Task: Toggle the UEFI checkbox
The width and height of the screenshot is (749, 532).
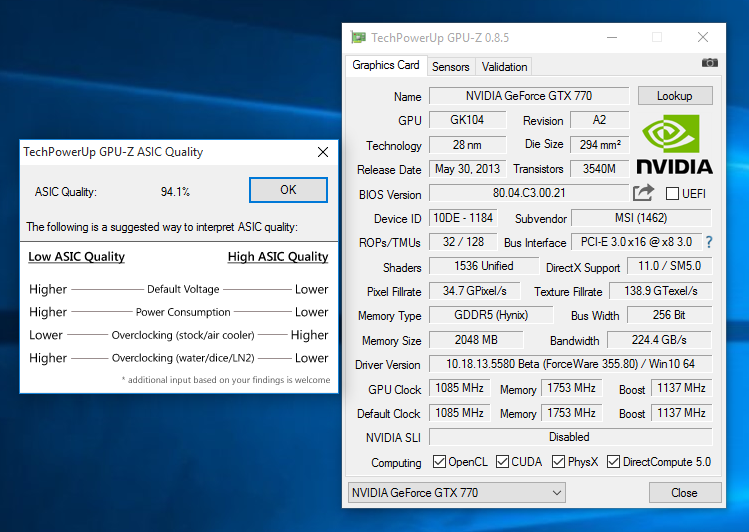Action: click(672, 193)
